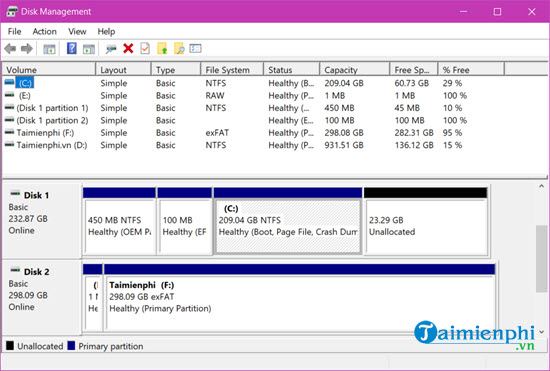Click the Properties checkmark page icon
The width and height of the screenshot is (550, 371).
145,48
